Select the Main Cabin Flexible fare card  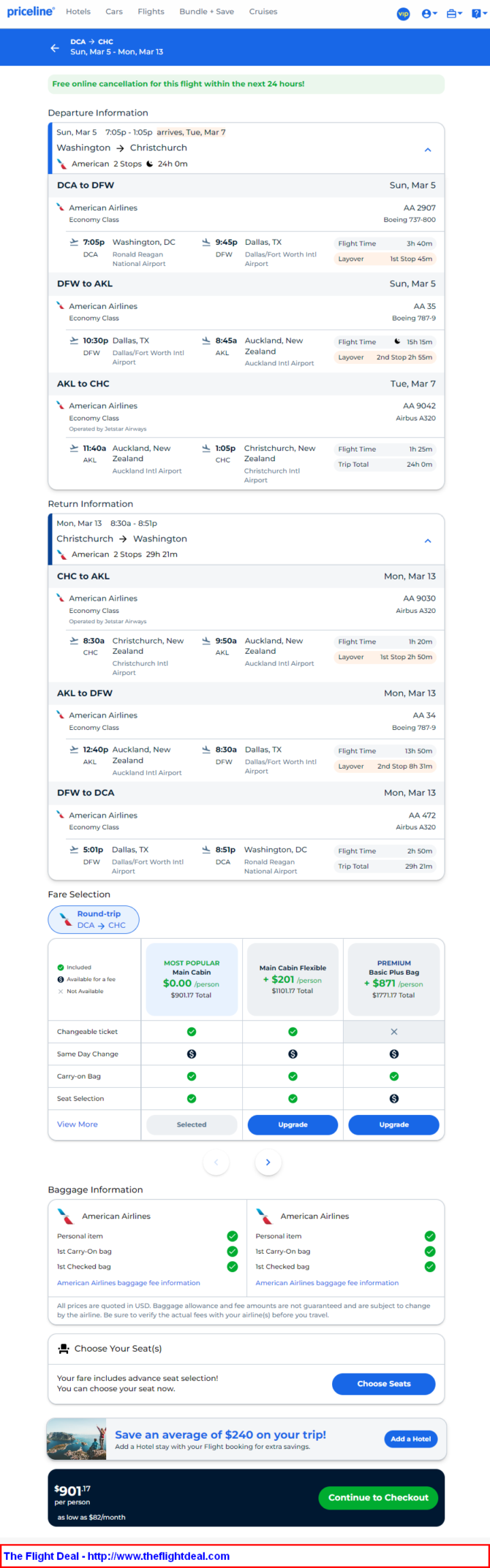tap(293, 979)
